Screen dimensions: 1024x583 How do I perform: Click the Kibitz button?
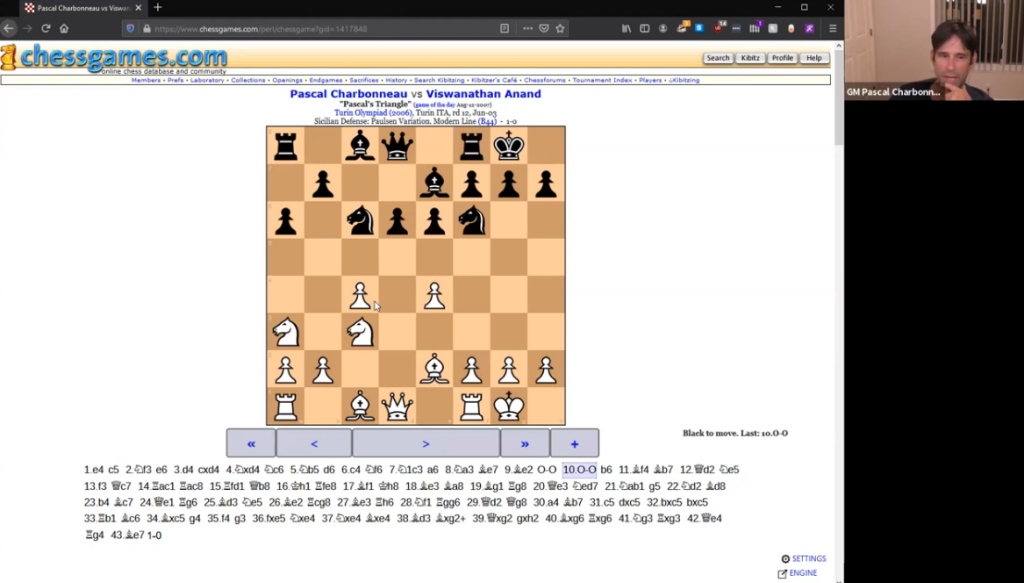tap(750, 58)
